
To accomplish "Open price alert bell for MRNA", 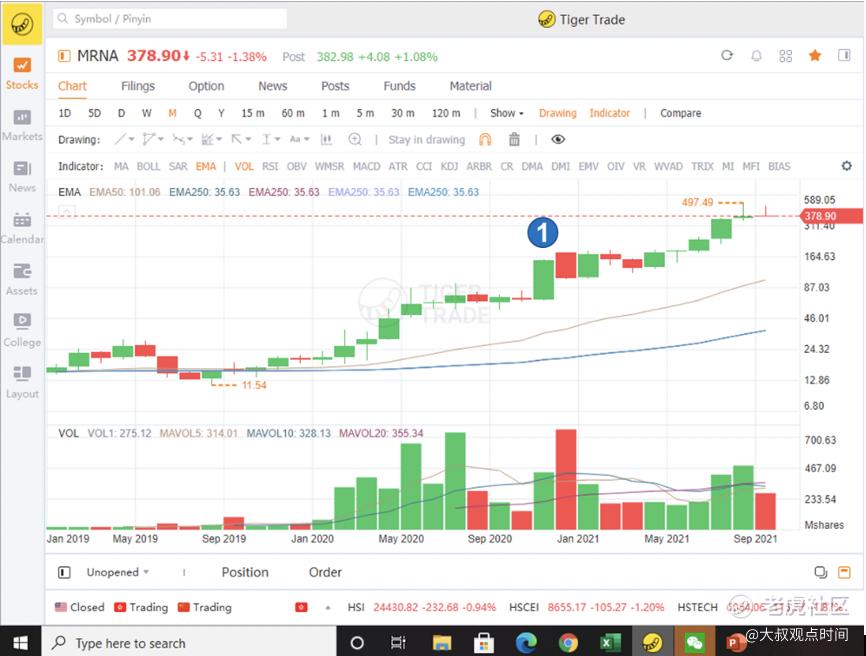I will [x=756, y=56].
